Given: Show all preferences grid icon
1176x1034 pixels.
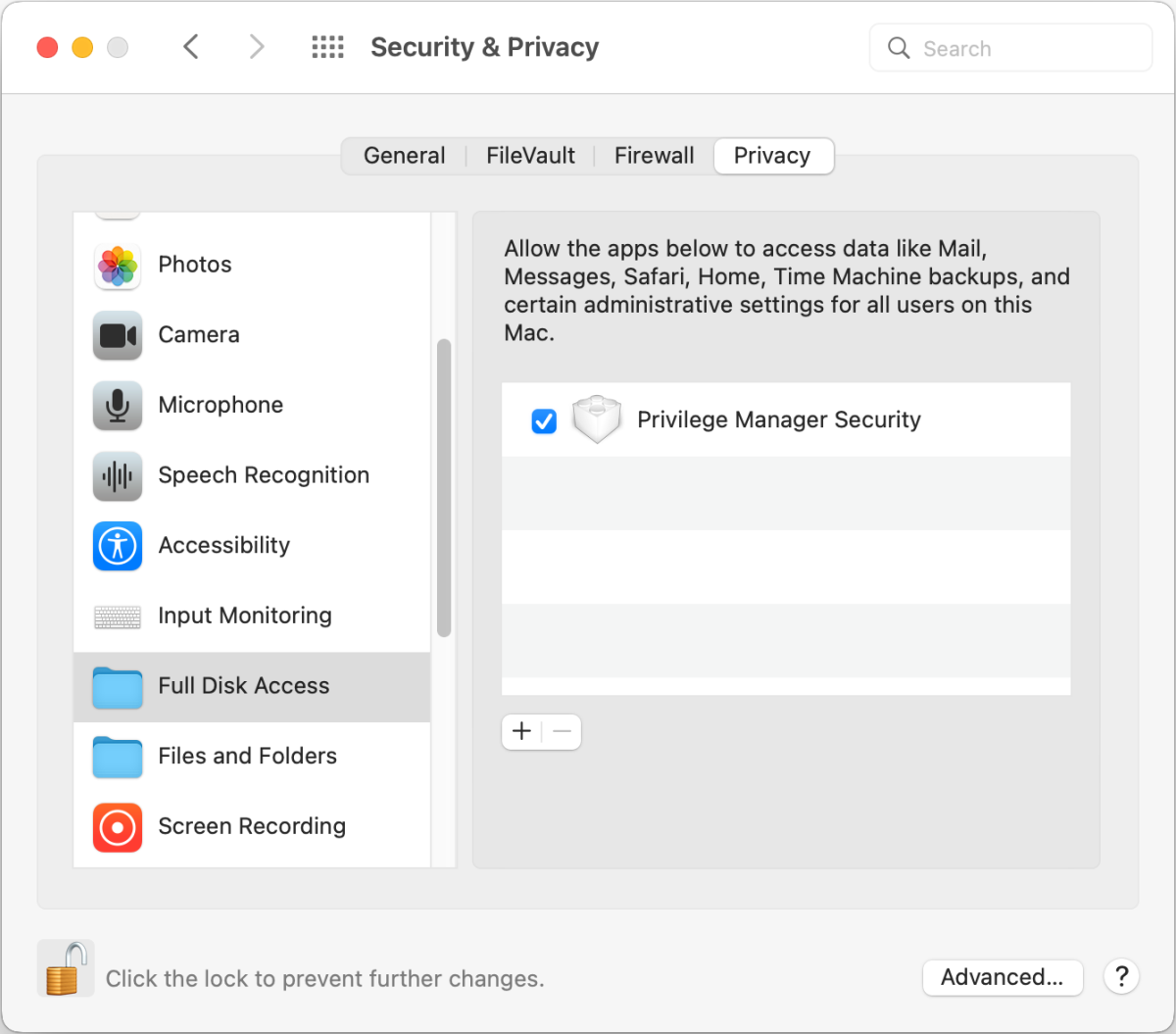Looking at the screenshot, I should [x=327, y=47].
